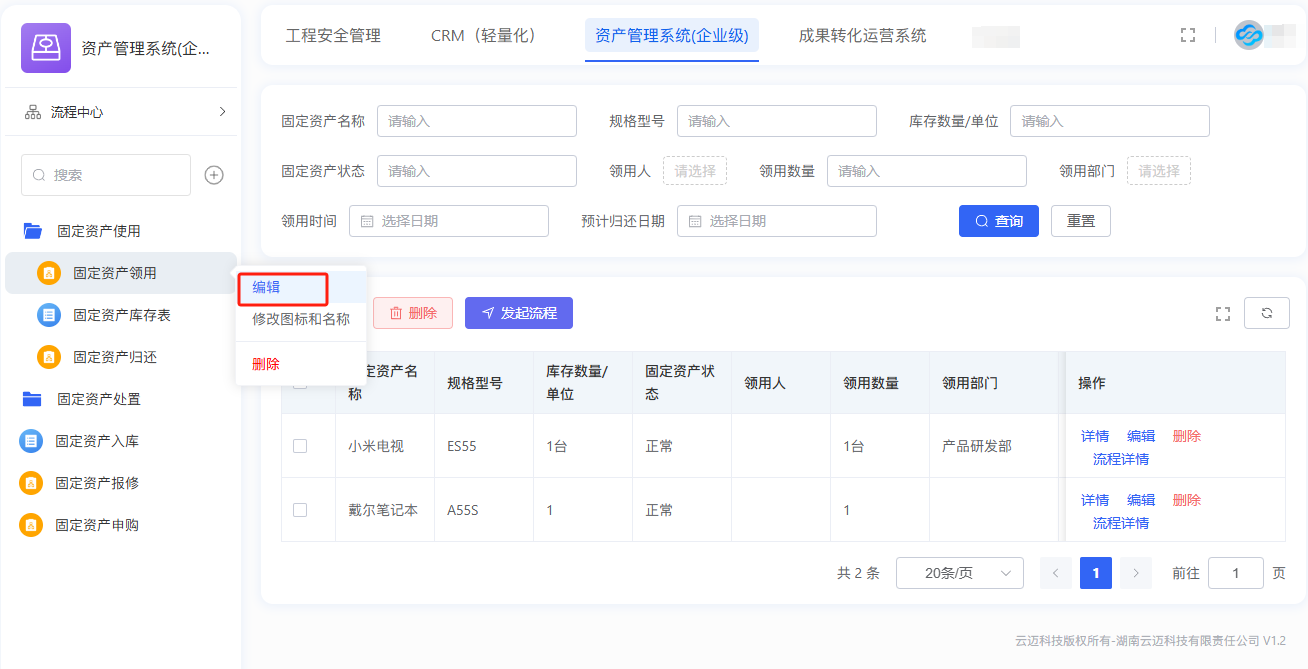Click the 固定资产名称 input field
Image resolution: width=1308 pixels, height=669 pixels.
point(476,121)
